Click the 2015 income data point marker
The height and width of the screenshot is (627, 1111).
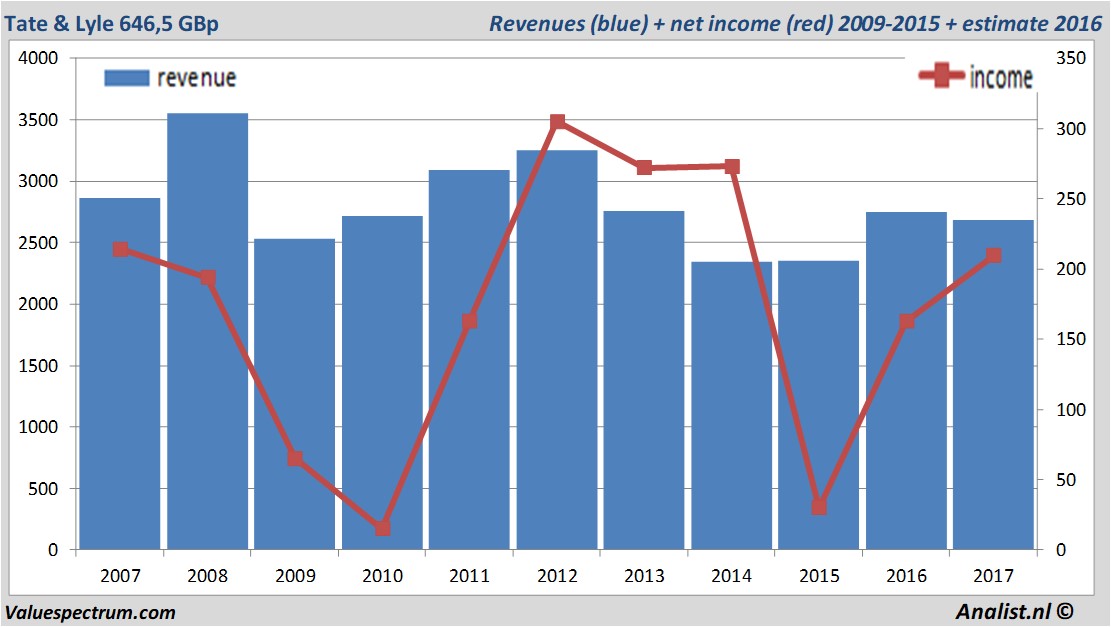coord(819,507)
